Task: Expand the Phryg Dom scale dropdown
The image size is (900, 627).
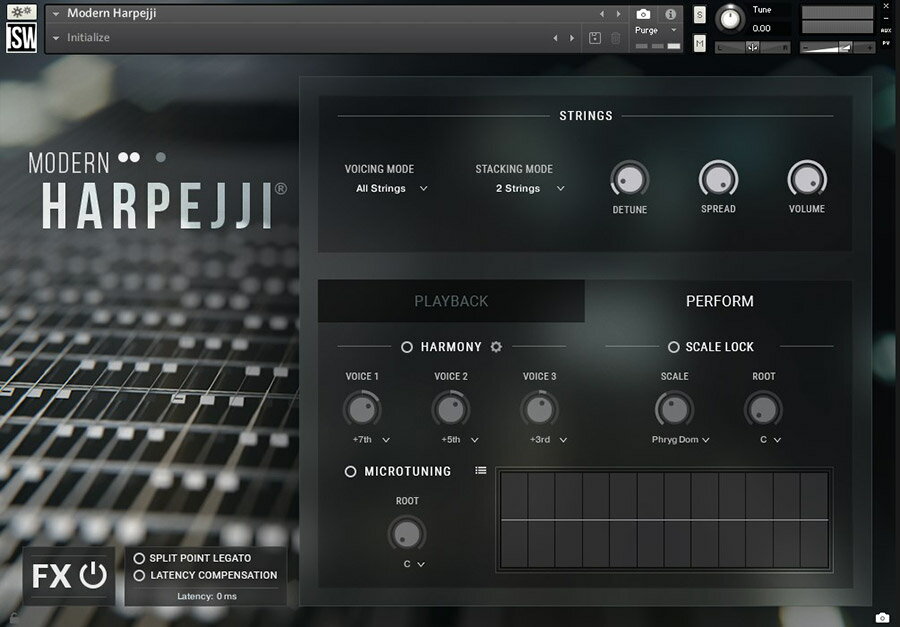Action: tap(680, 439)
